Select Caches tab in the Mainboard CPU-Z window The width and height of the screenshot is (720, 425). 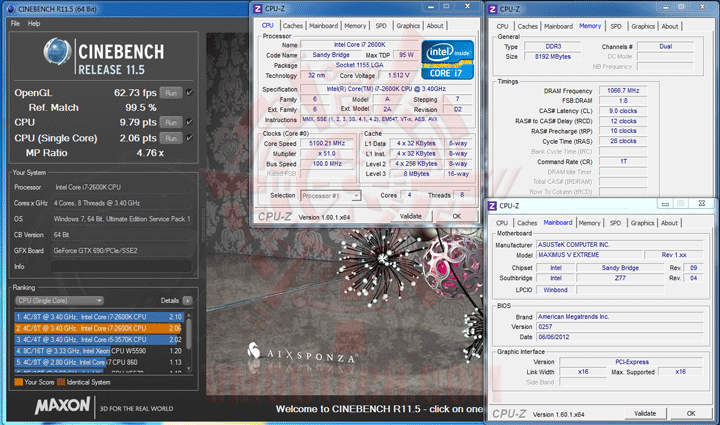[x=527, y=223]
